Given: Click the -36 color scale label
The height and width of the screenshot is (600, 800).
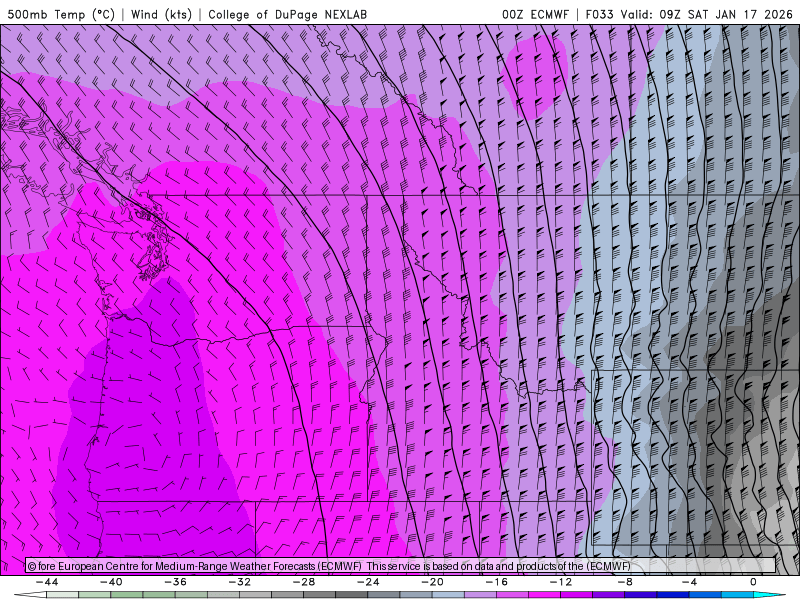Looking at the screenshot, I should [175, 582].
